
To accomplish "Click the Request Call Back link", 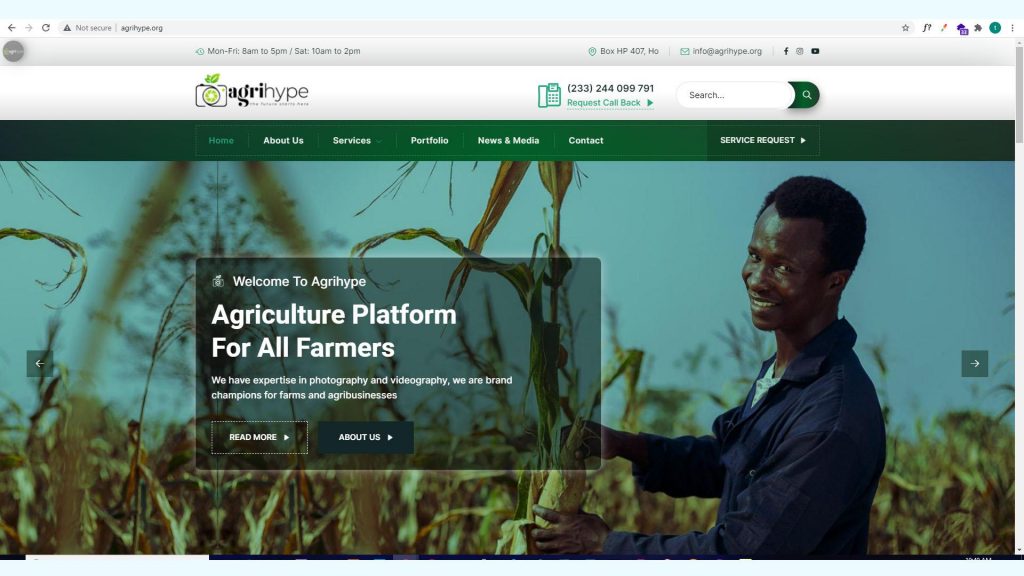I will [610, 103].
